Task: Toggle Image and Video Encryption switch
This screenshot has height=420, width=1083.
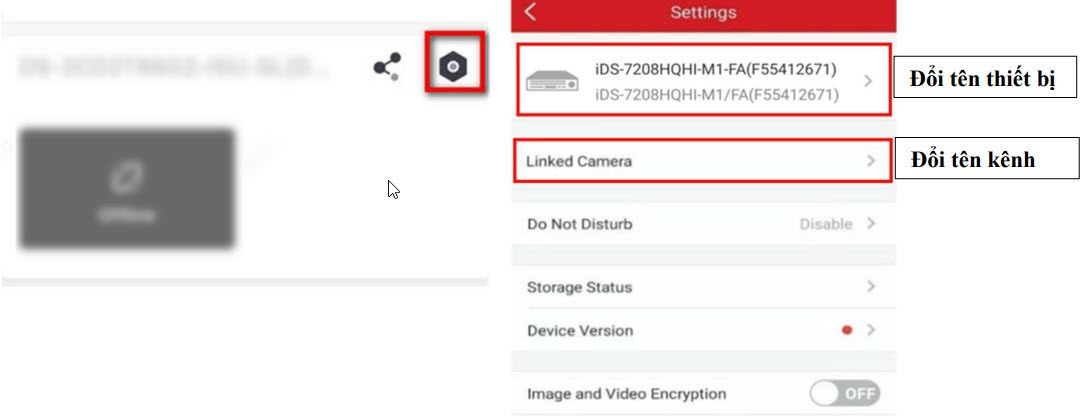Action: [845, 394]
